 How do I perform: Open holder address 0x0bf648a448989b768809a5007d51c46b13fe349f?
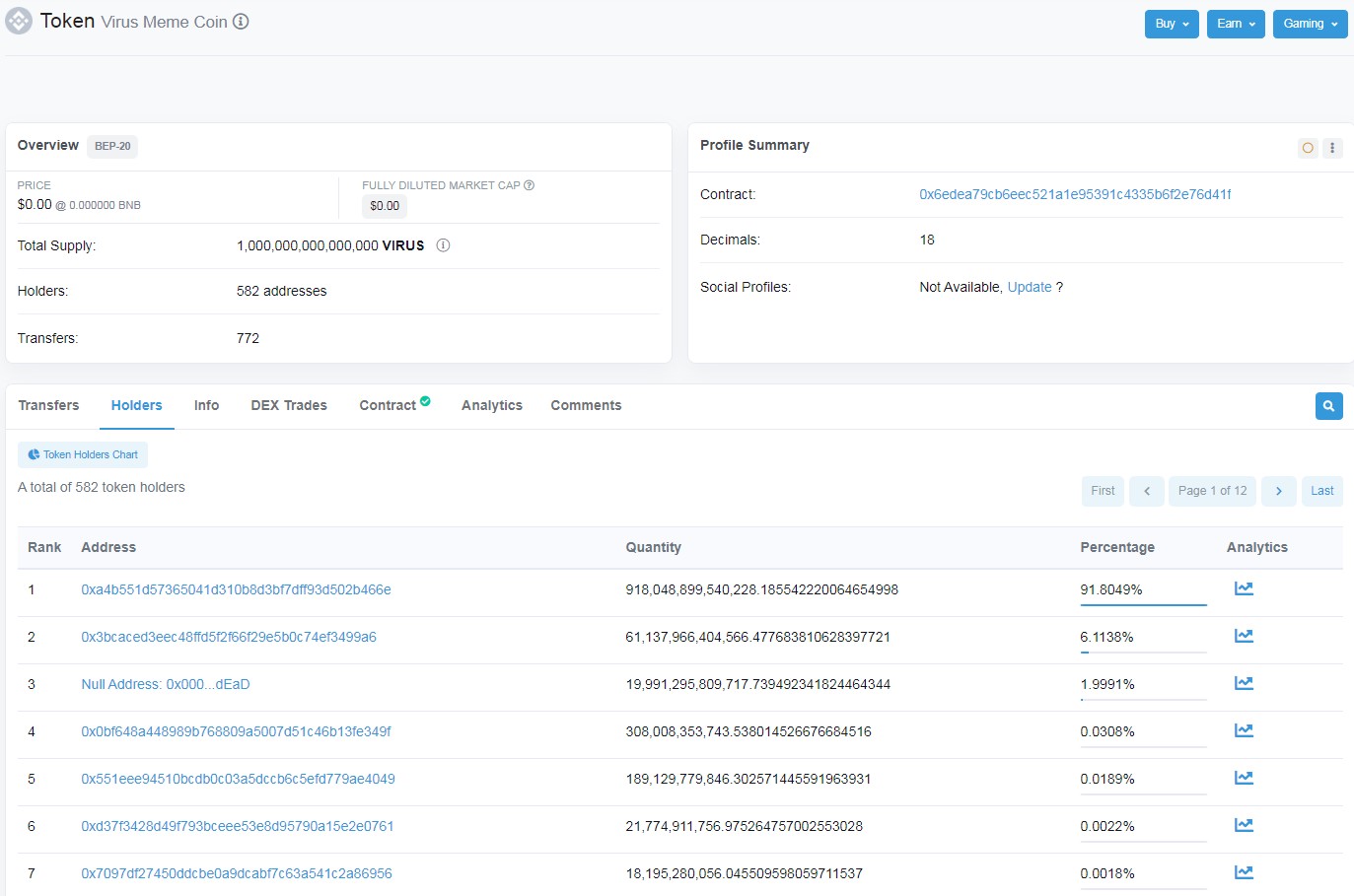click(x=236, y=731)
